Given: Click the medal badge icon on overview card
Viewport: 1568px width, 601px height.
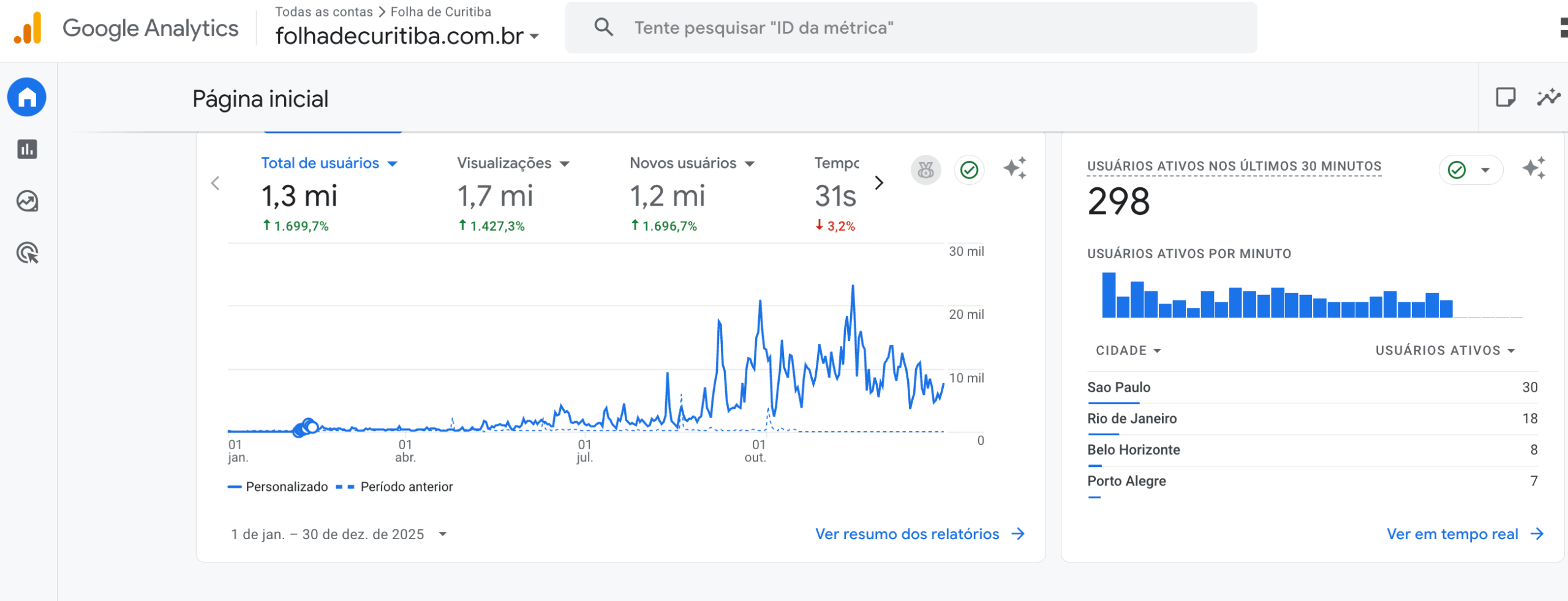Looking at the screenshot, I should pos(925,170).
